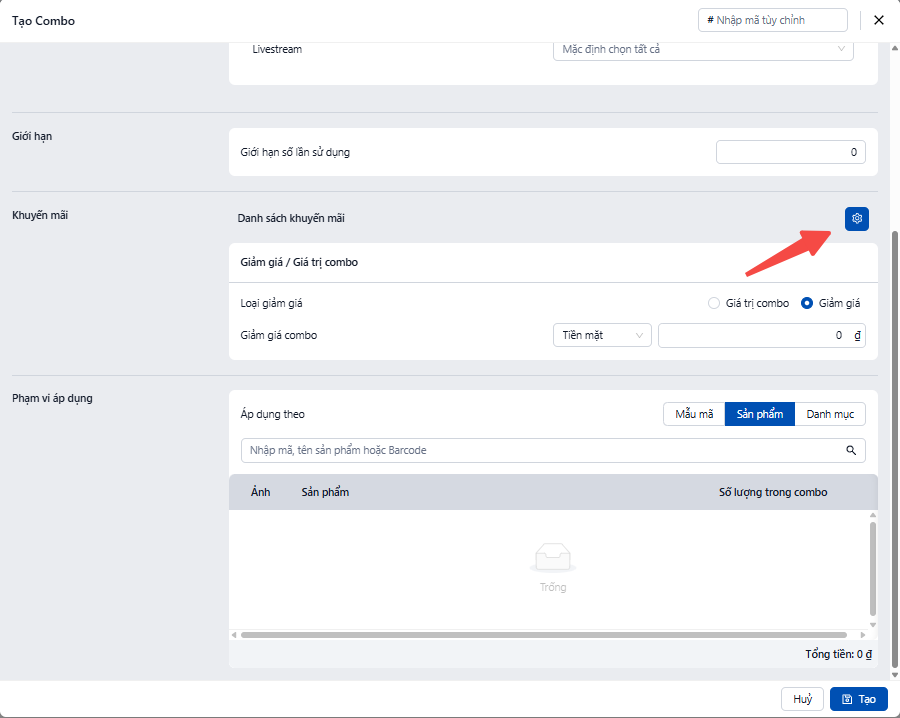Viewport: 900px width, 718px height.
Task: Click the 'Huỷ' cancel button
Action: 802,699
